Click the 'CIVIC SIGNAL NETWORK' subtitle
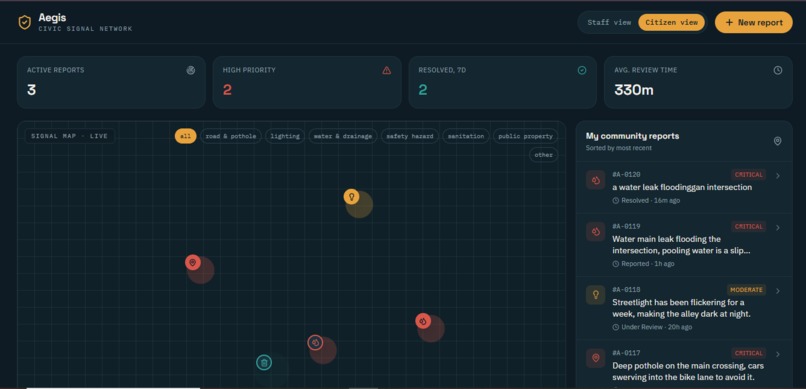The height and width of the screenshot is (389, 806). 85,29
